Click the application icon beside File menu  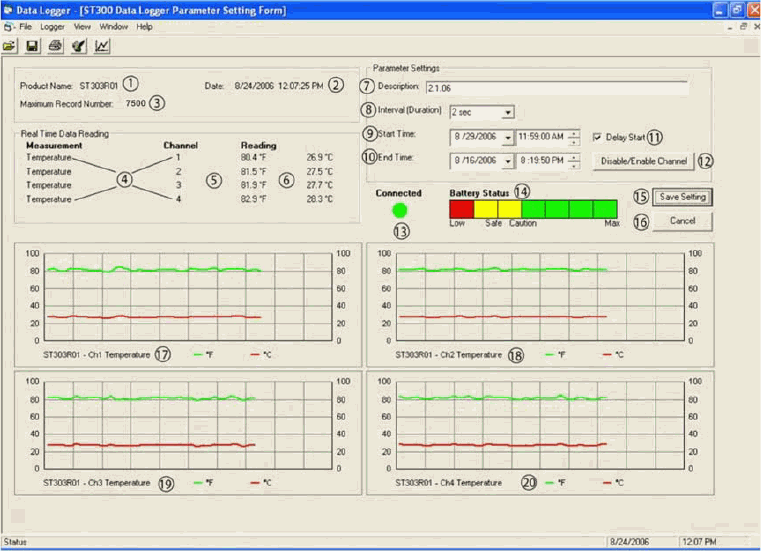click(x=8, y=27)
